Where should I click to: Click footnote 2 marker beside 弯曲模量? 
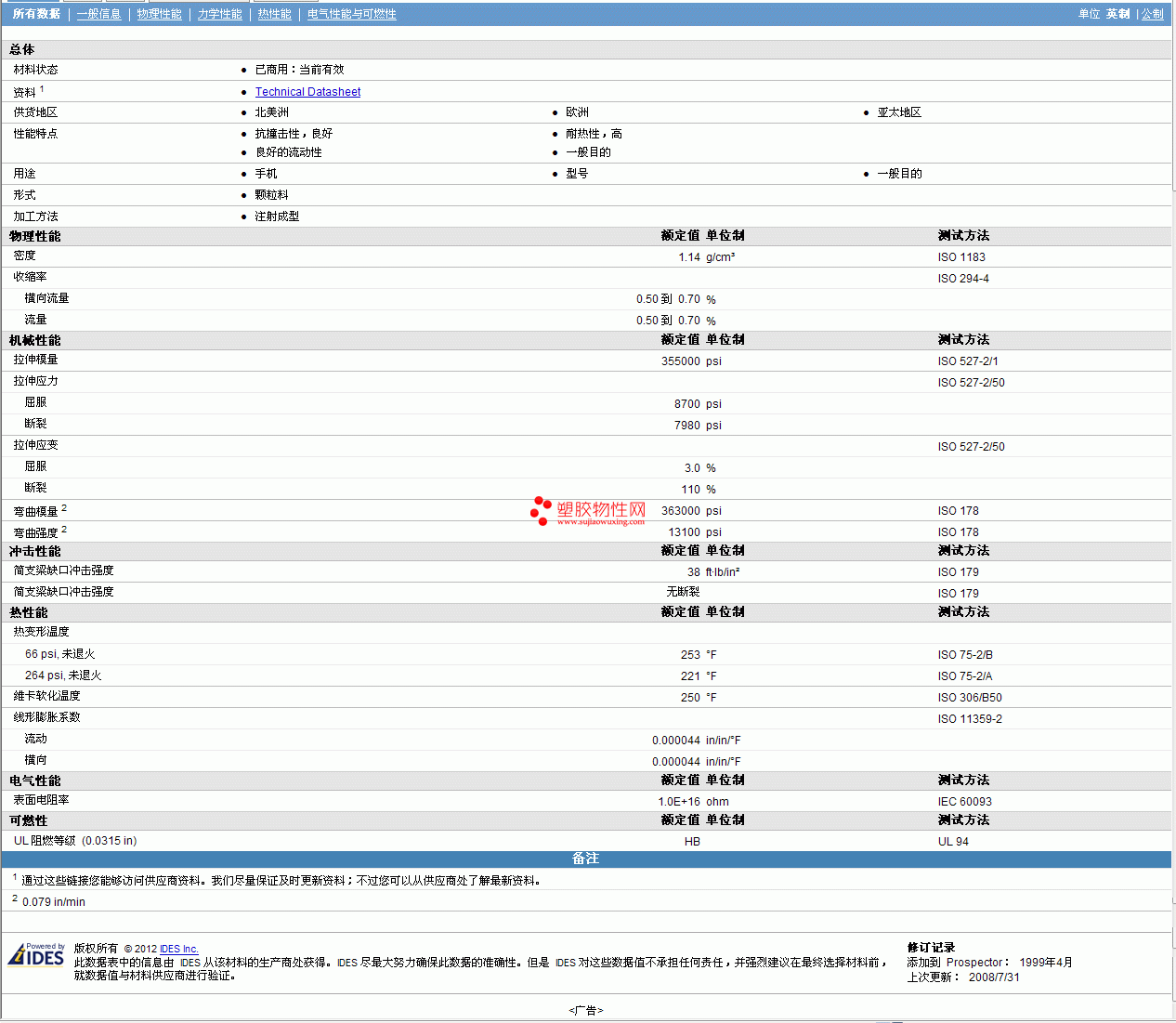tap(64, 508)
